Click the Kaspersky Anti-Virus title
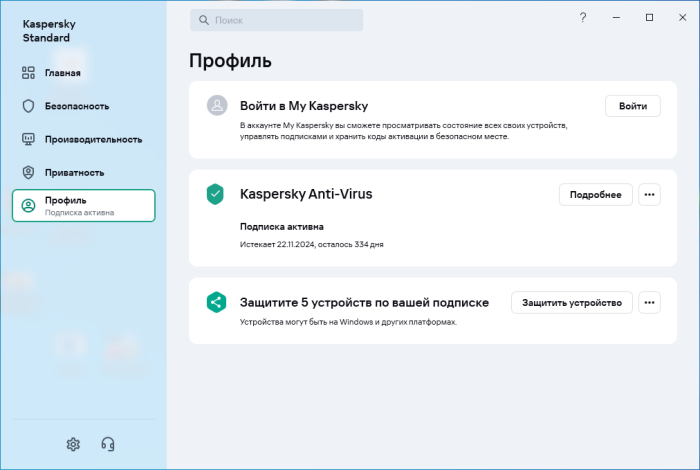Screen dimensions: 700x470 click(x=306, y=194)
